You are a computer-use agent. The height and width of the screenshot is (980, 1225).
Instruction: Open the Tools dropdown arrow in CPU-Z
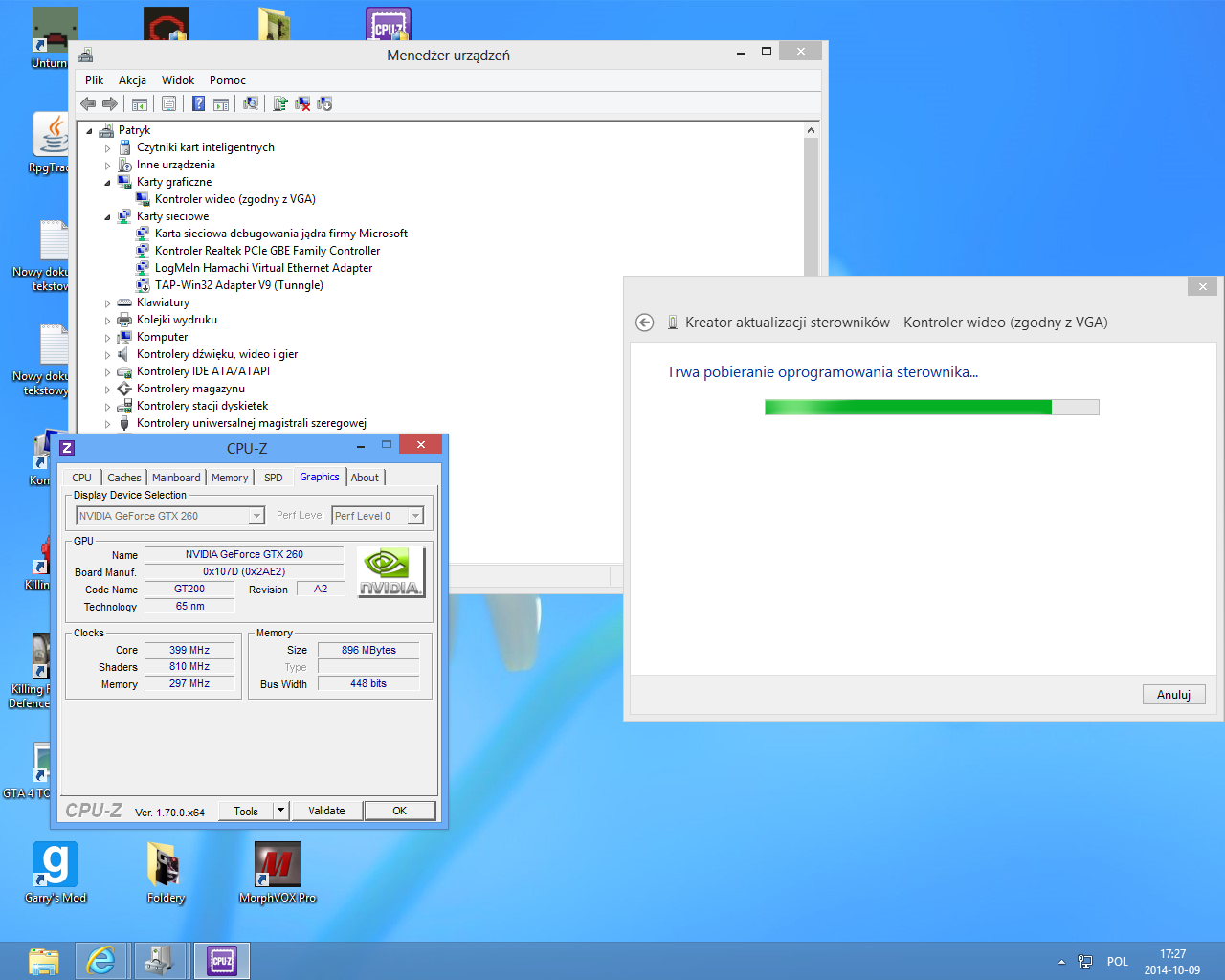coord(280,811)
